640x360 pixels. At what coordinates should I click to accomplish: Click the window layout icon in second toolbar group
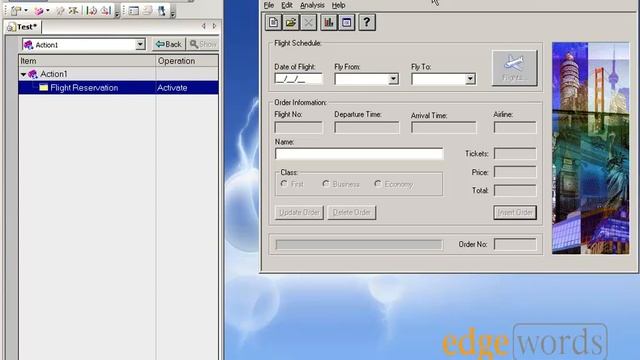pyautogui.click(x=133, y=11)
